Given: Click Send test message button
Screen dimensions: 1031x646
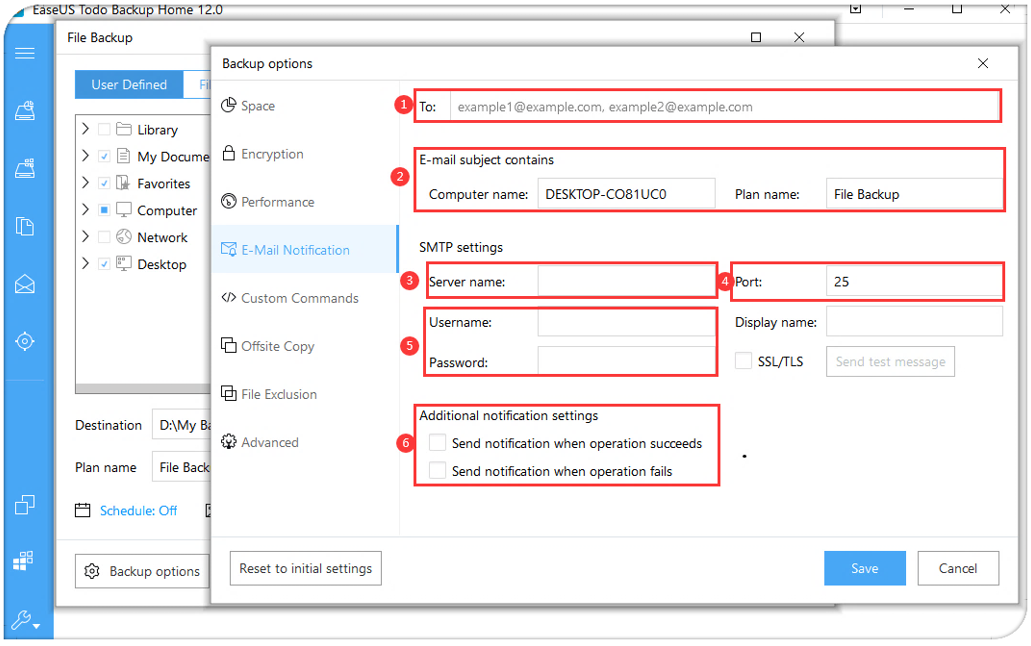Looking at the screenshot, I should (890, 361).
